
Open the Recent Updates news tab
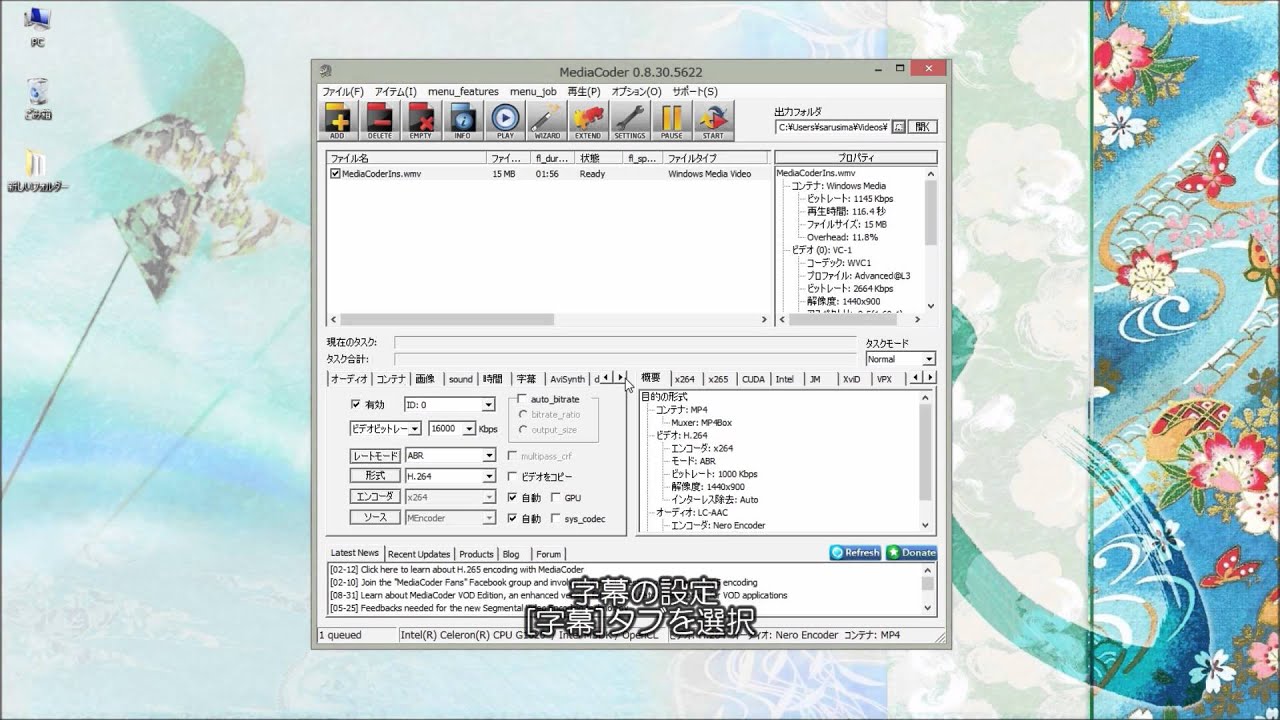coord(419,554)
